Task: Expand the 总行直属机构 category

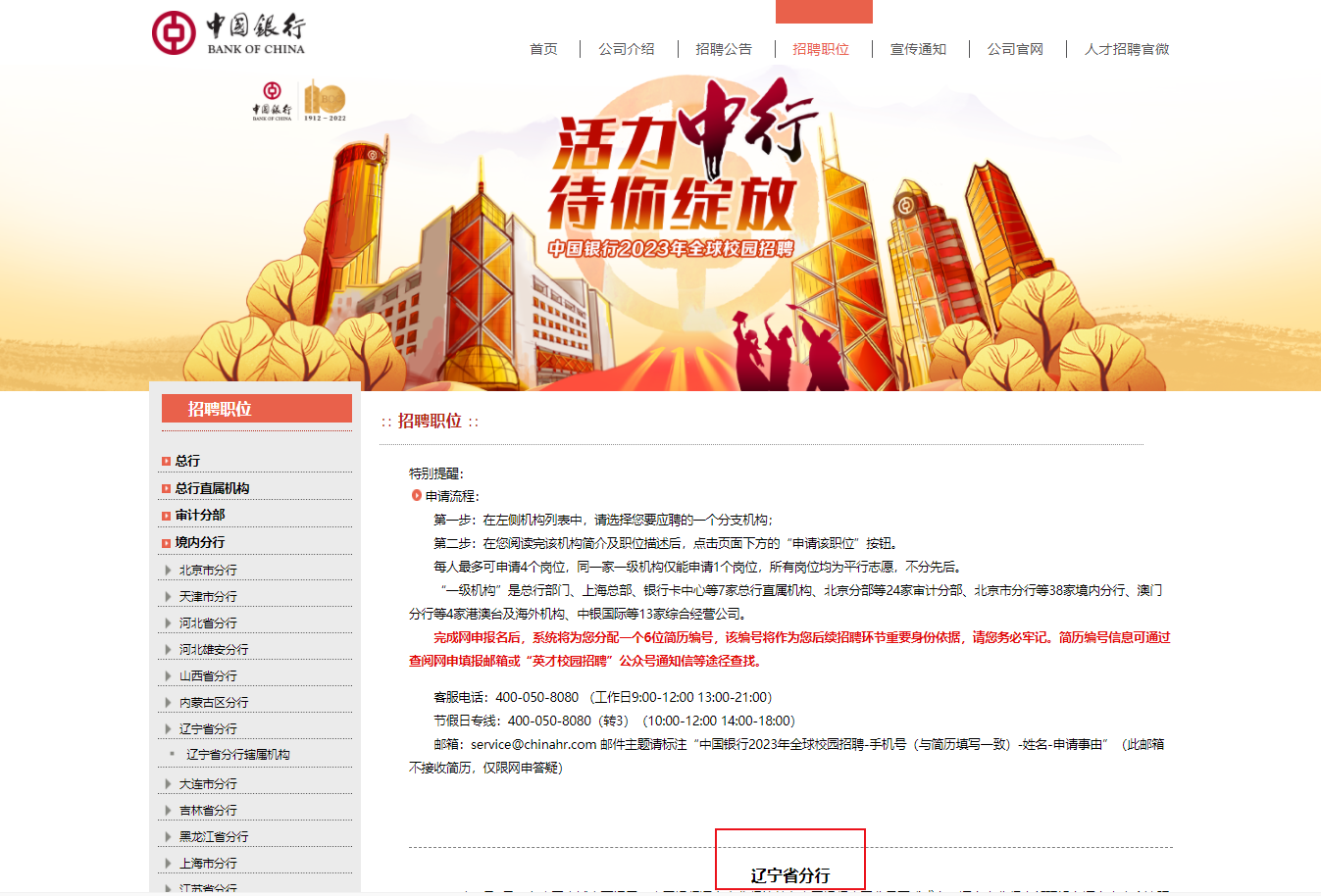Action: tap(212, 488)
